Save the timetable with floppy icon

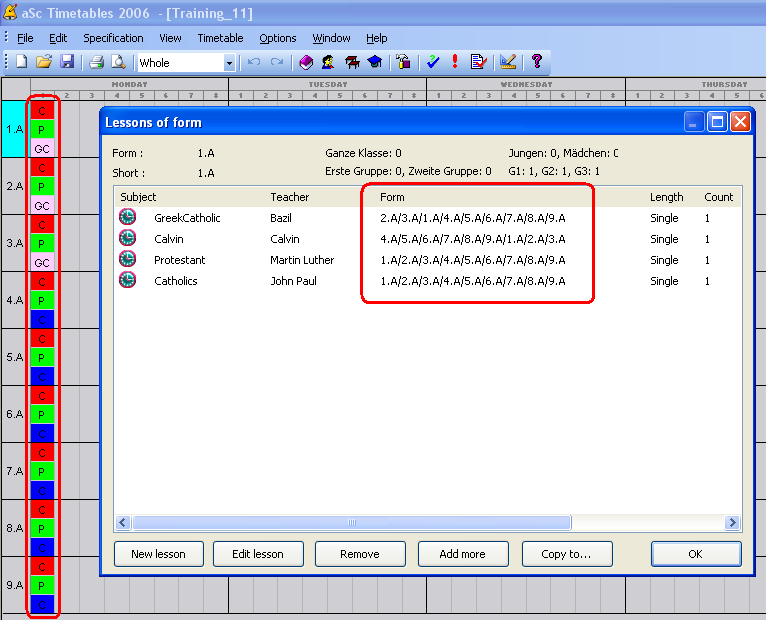(67, 62)
